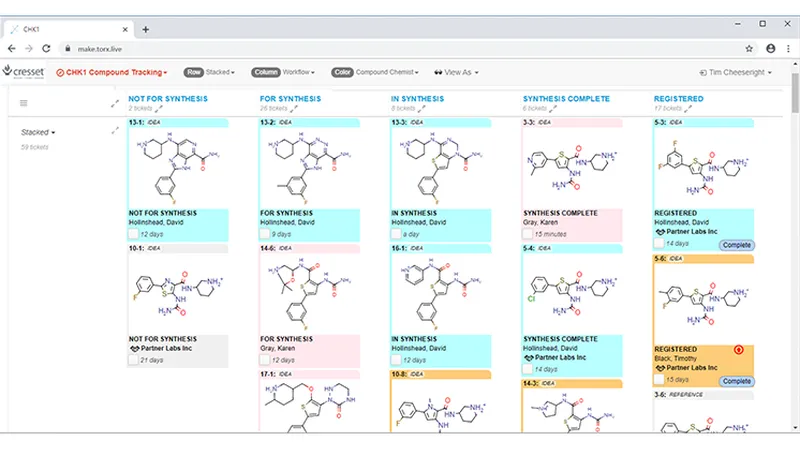Go forward in browser
Screen dimensions: 800x450
(x=29, y=48)
